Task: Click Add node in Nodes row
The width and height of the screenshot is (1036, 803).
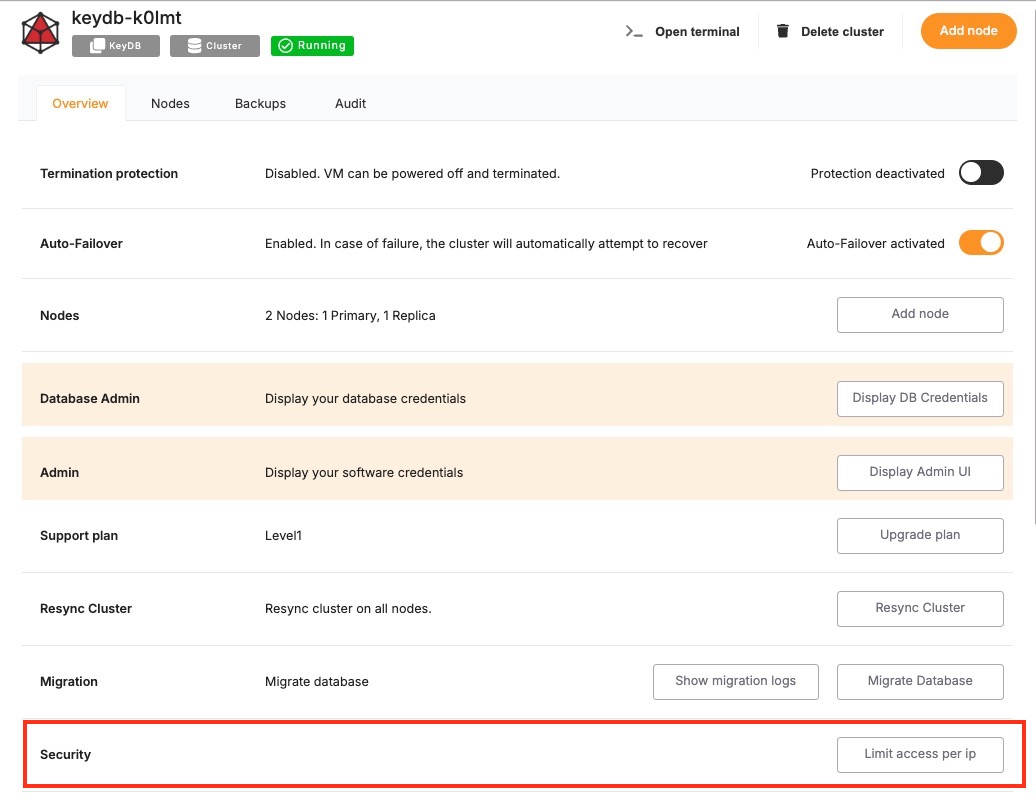Action: coord(919,314)
